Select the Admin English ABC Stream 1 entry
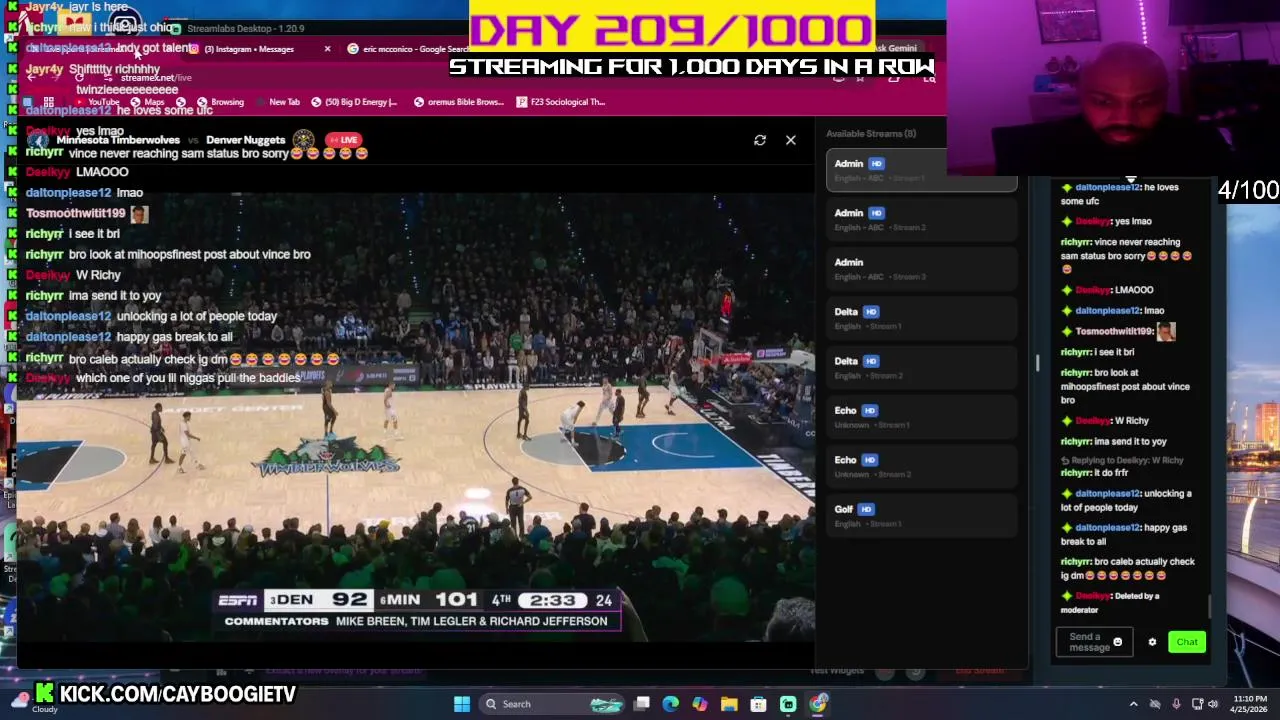 tap(921, 170)
